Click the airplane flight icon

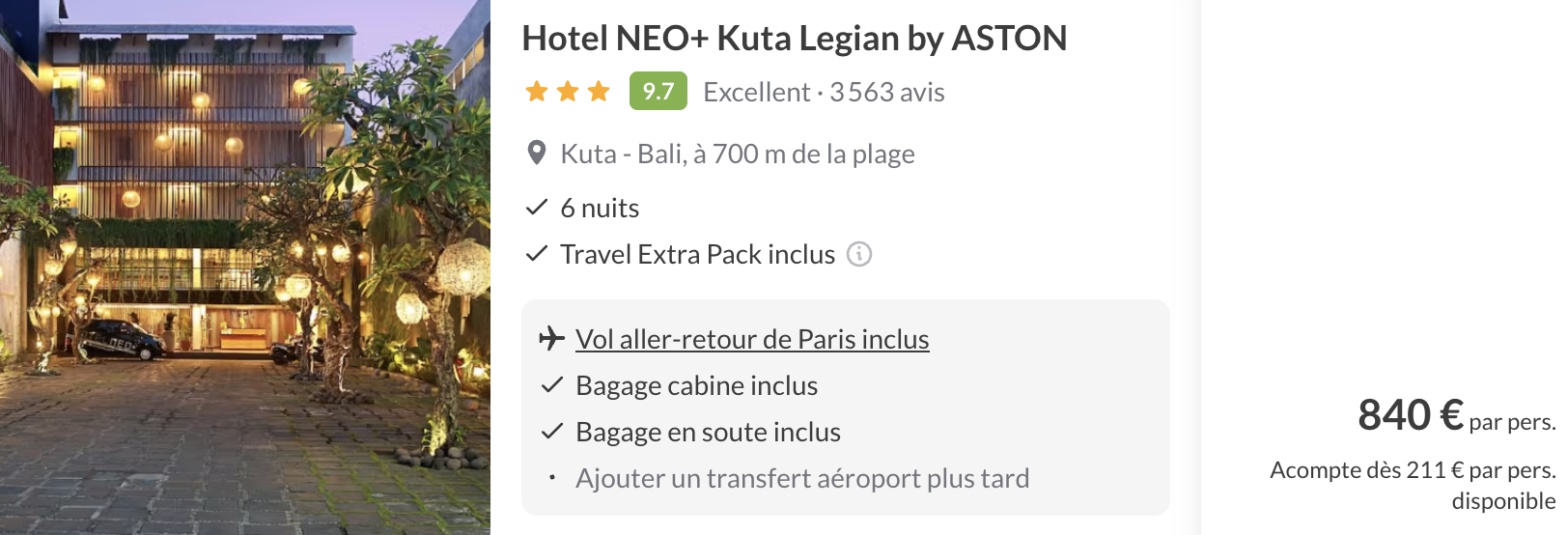tap(551, 339)
